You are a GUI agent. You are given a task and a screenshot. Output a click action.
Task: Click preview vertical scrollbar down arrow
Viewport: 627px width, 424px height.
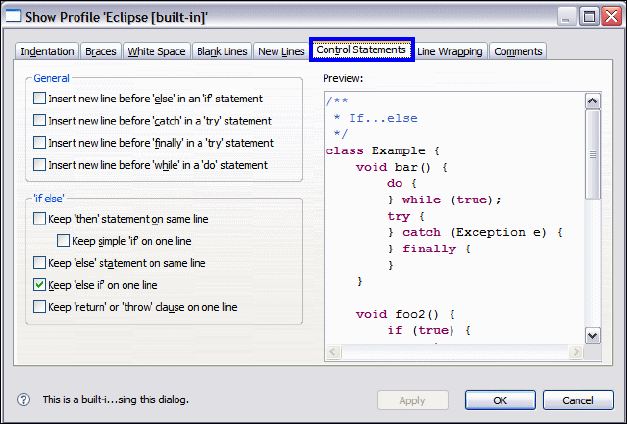click(592, 335)
